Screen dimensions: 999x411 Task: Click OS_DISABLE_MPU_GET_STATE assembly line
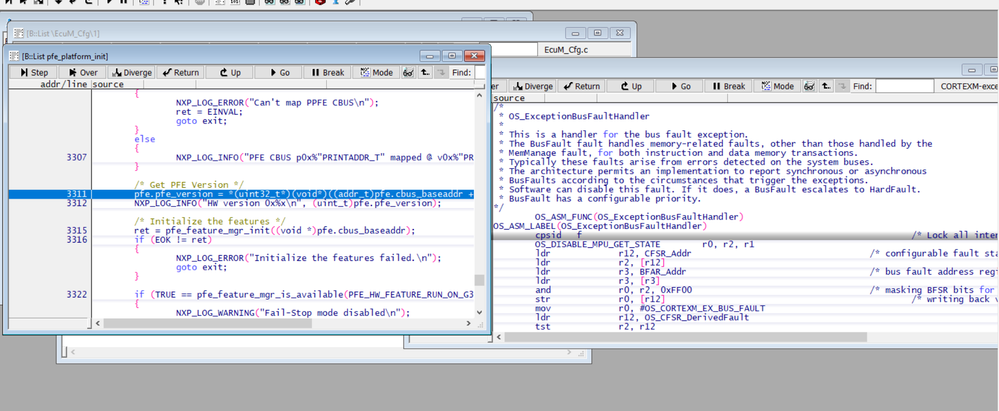click(x=645, y=244)
